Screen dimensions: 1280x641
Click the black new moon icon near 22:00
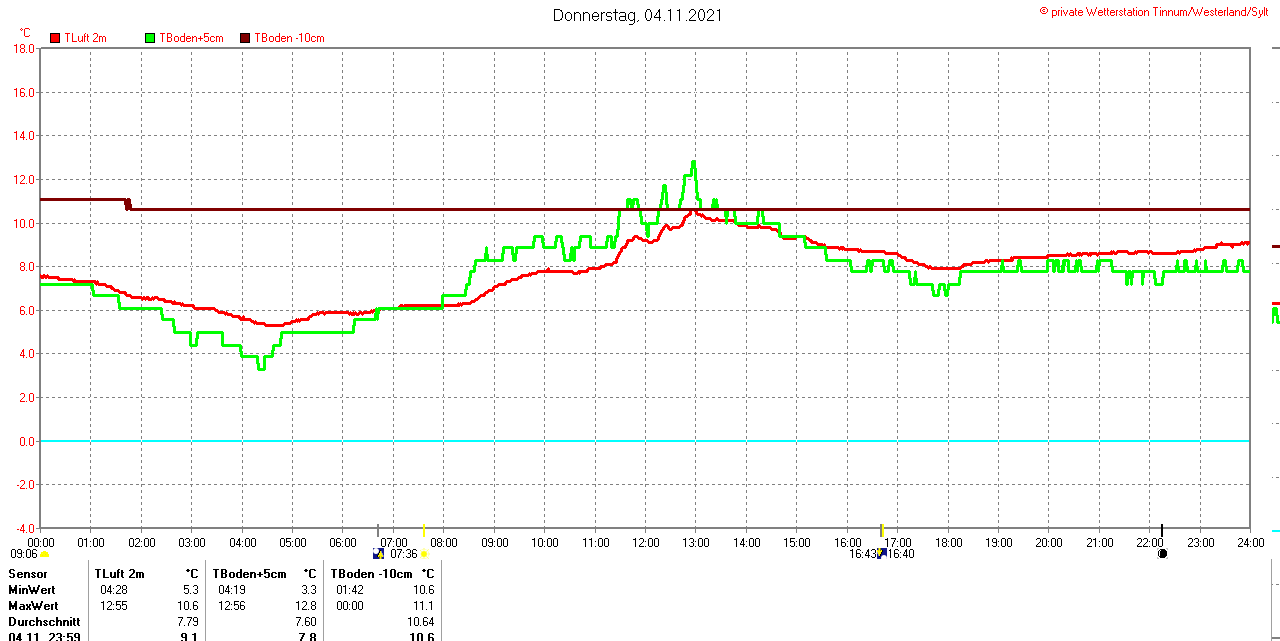(x=1162, y=553)
